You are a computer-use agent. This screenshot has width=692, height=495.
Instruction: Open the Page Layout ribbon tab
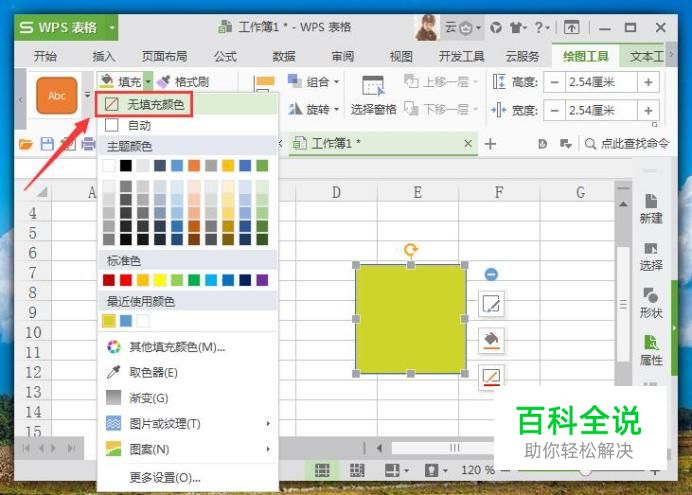pyautogui.click(x=164, y=56)
